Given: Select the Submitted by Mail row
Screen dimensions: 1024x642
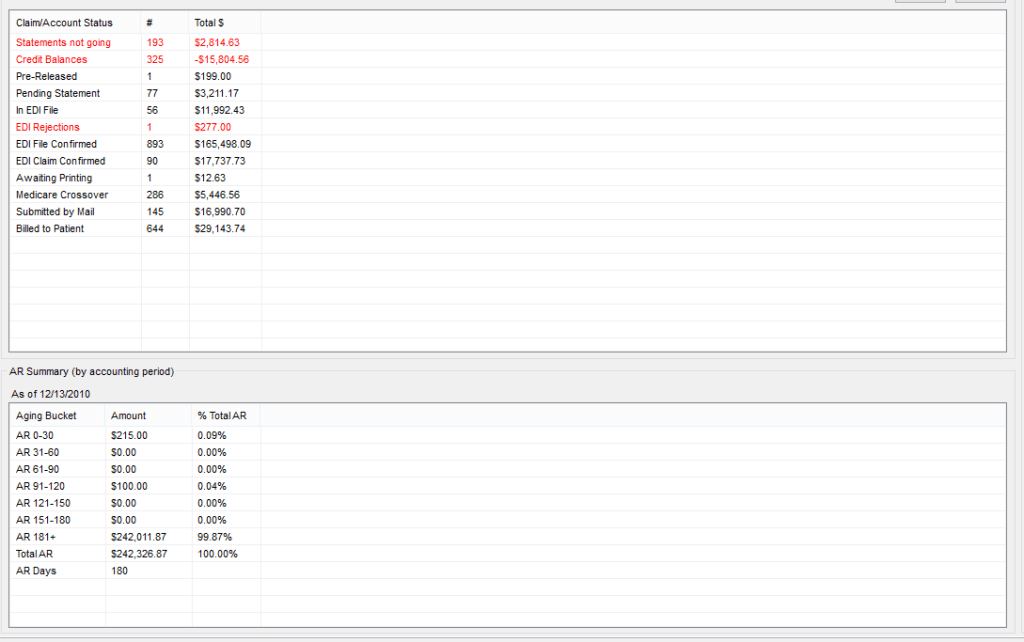Looking at the screenshot, I should [57, 212].
